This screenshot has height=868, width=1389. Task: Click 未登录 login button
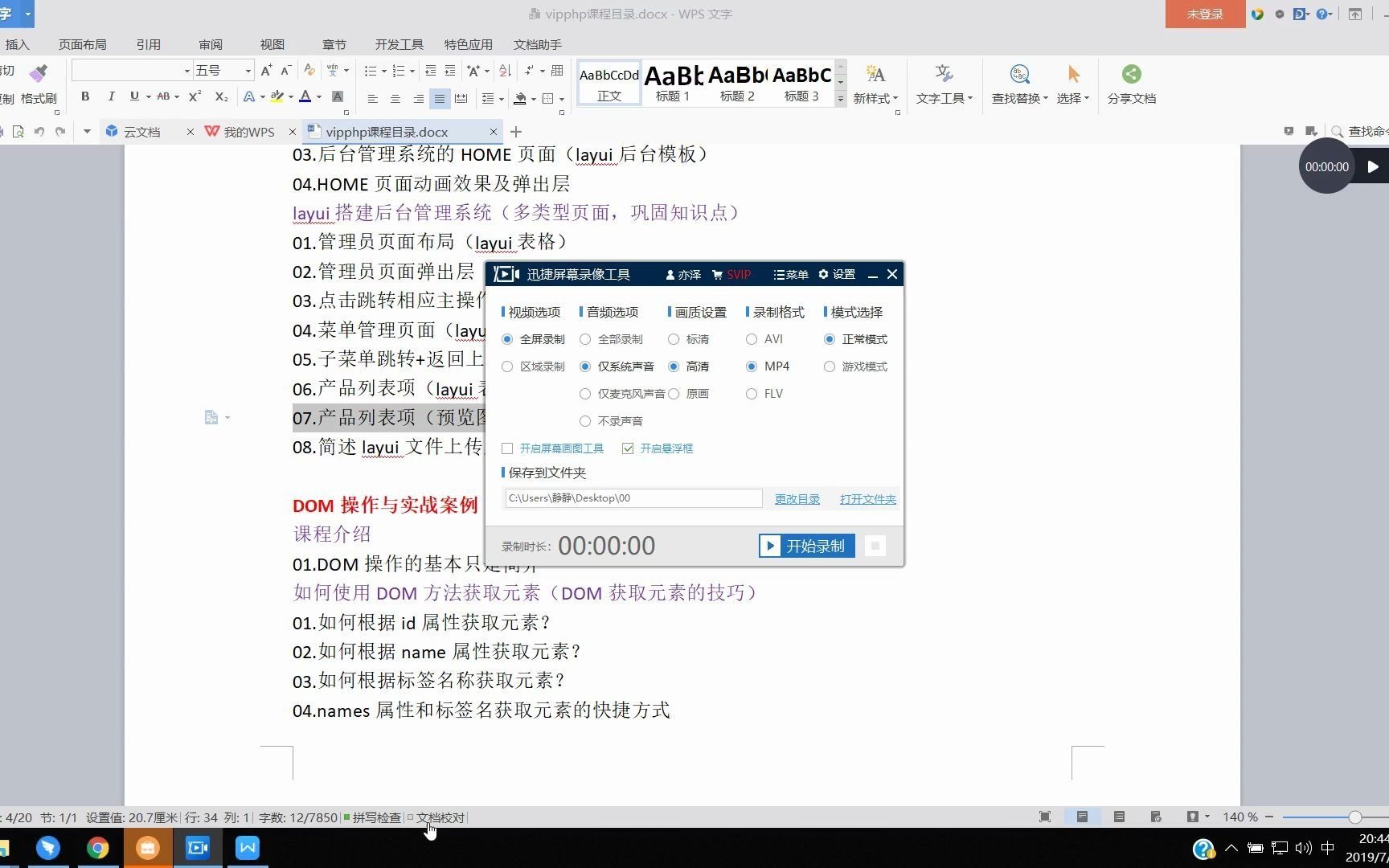pos(1205,14)
